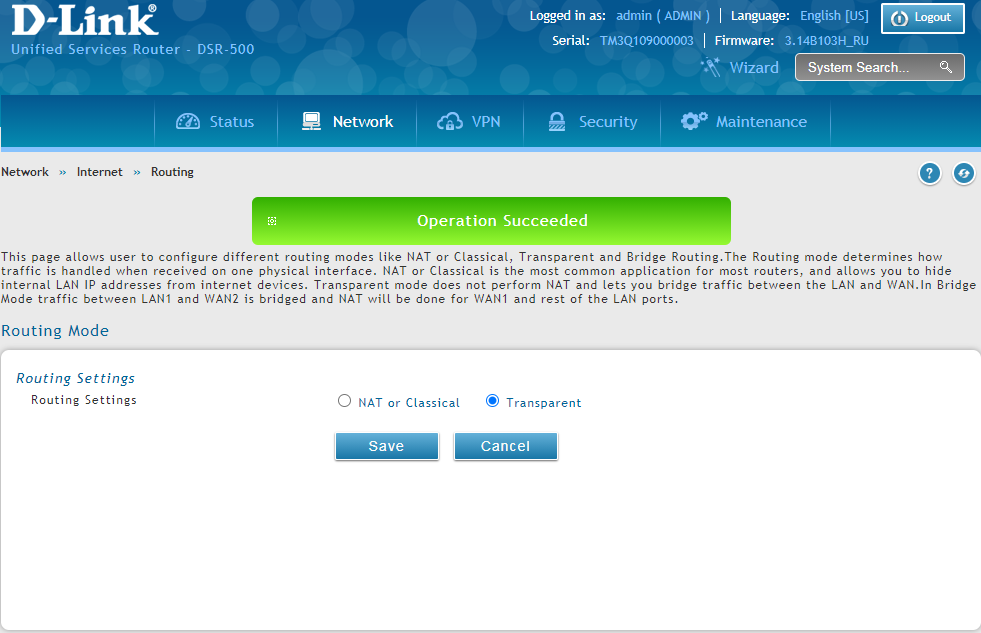Click the firmware version 3.14B103H_RU

[826, 41]
